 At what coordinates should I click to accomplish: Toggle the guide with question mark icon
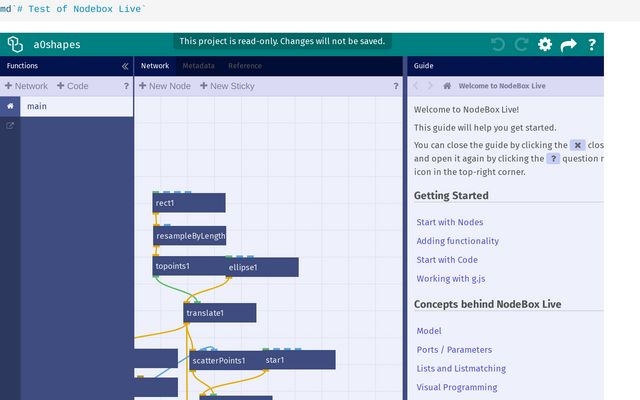click(x=592, y=44)
